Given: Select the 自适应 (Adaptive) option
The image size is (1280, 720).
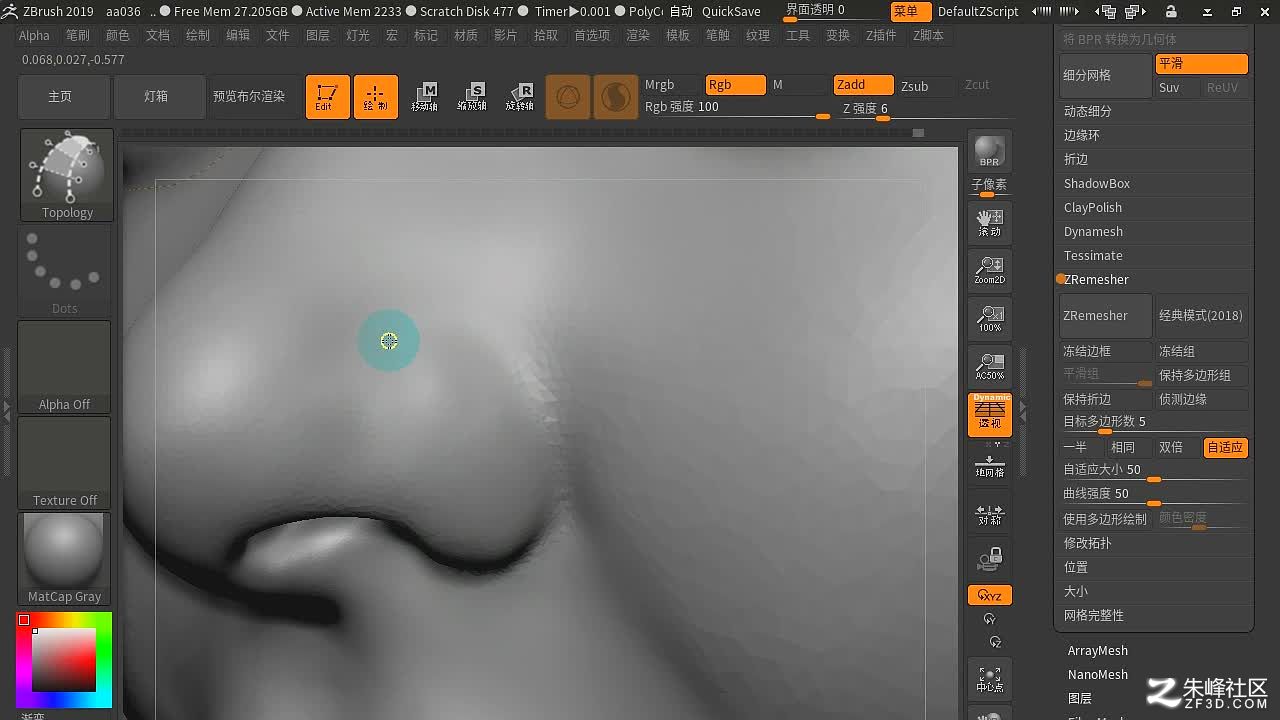Looking at the screenshot, I should (x=1225, y=447).
